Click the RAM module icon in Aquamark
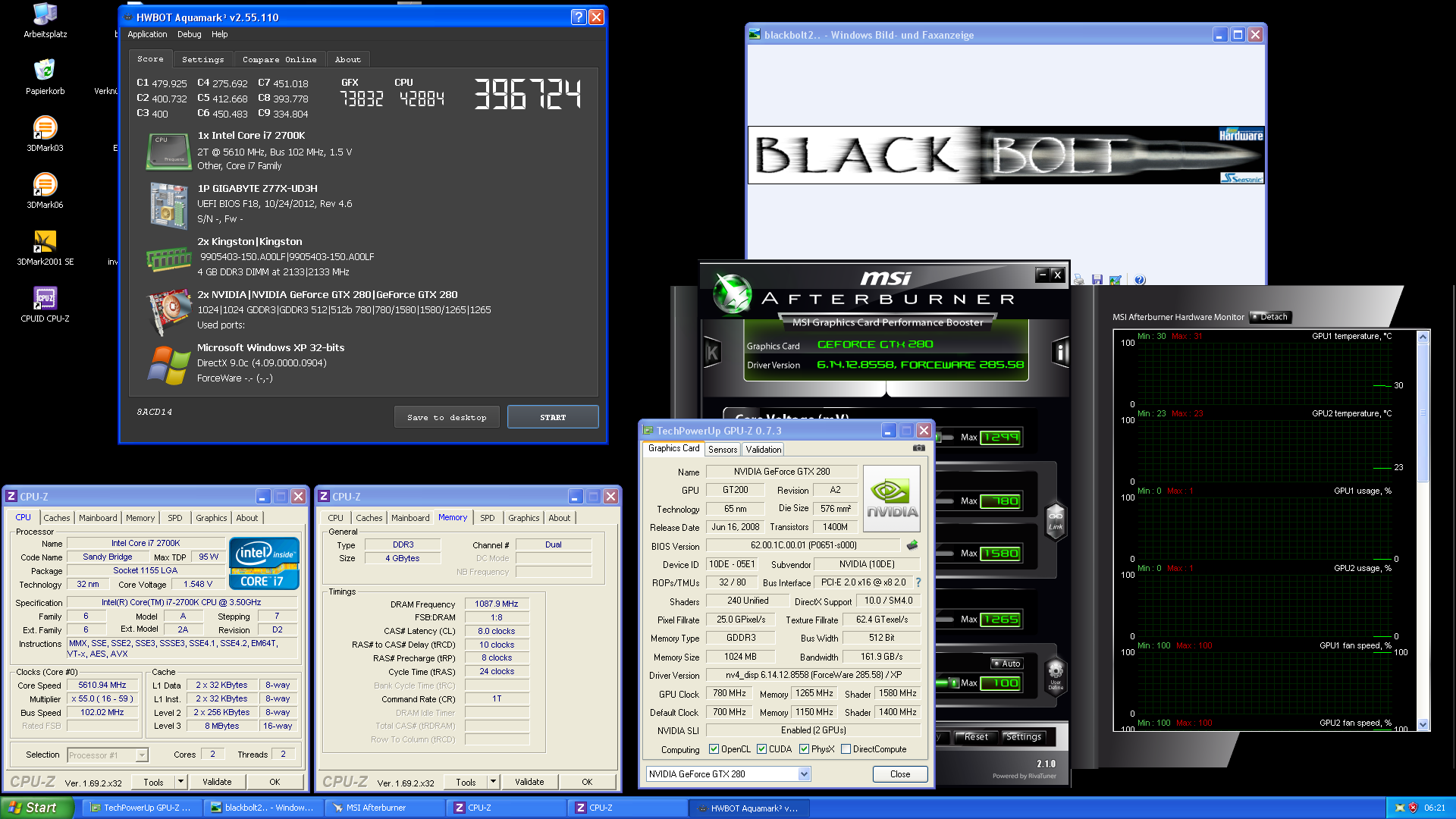Screen dimensions: 1456x819 (x=168, y=259)
